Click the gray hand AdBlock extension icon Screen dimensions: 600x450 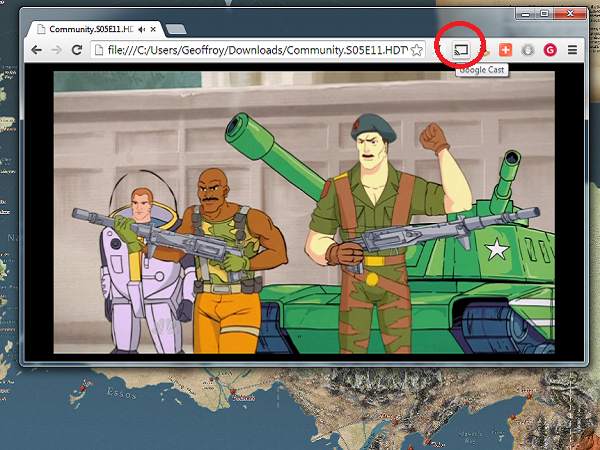[x=528, y=50]
